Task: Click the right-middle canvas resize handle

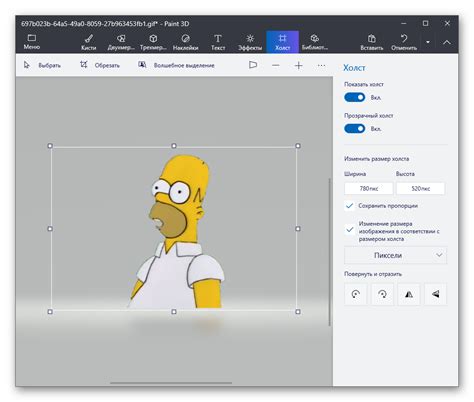Action: [x=298, y=229]
